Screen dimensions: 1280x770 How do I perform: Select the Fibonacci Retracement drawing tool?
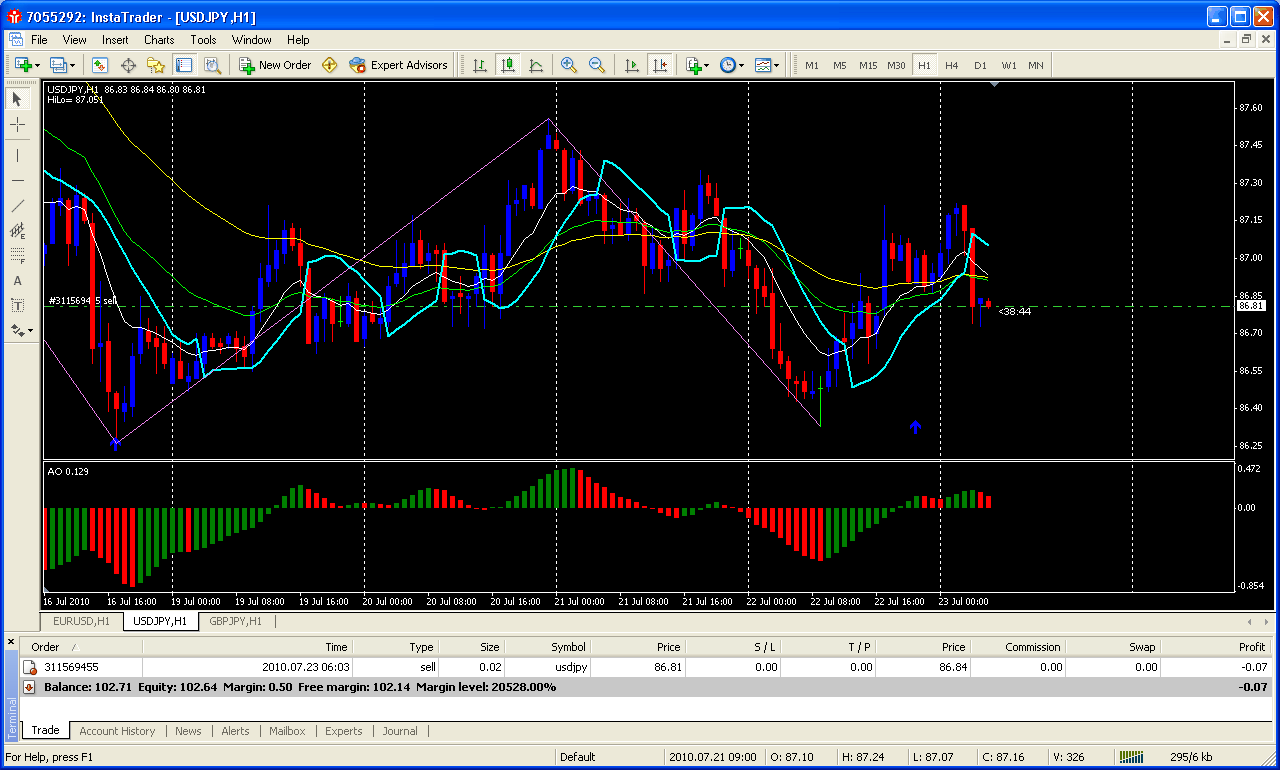17,255
